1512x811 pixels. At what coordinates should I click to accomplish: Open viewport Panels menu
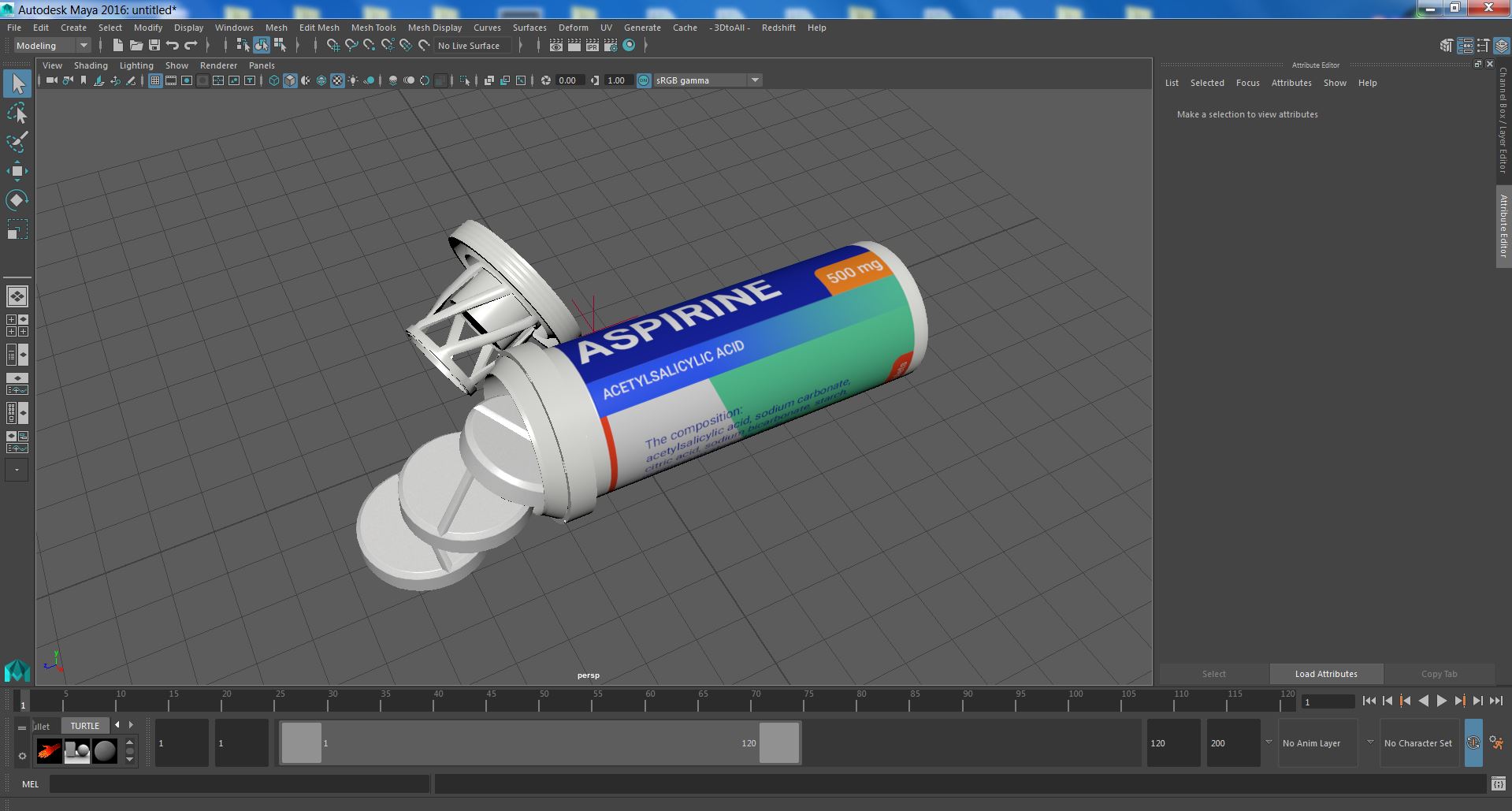point(262,65)
